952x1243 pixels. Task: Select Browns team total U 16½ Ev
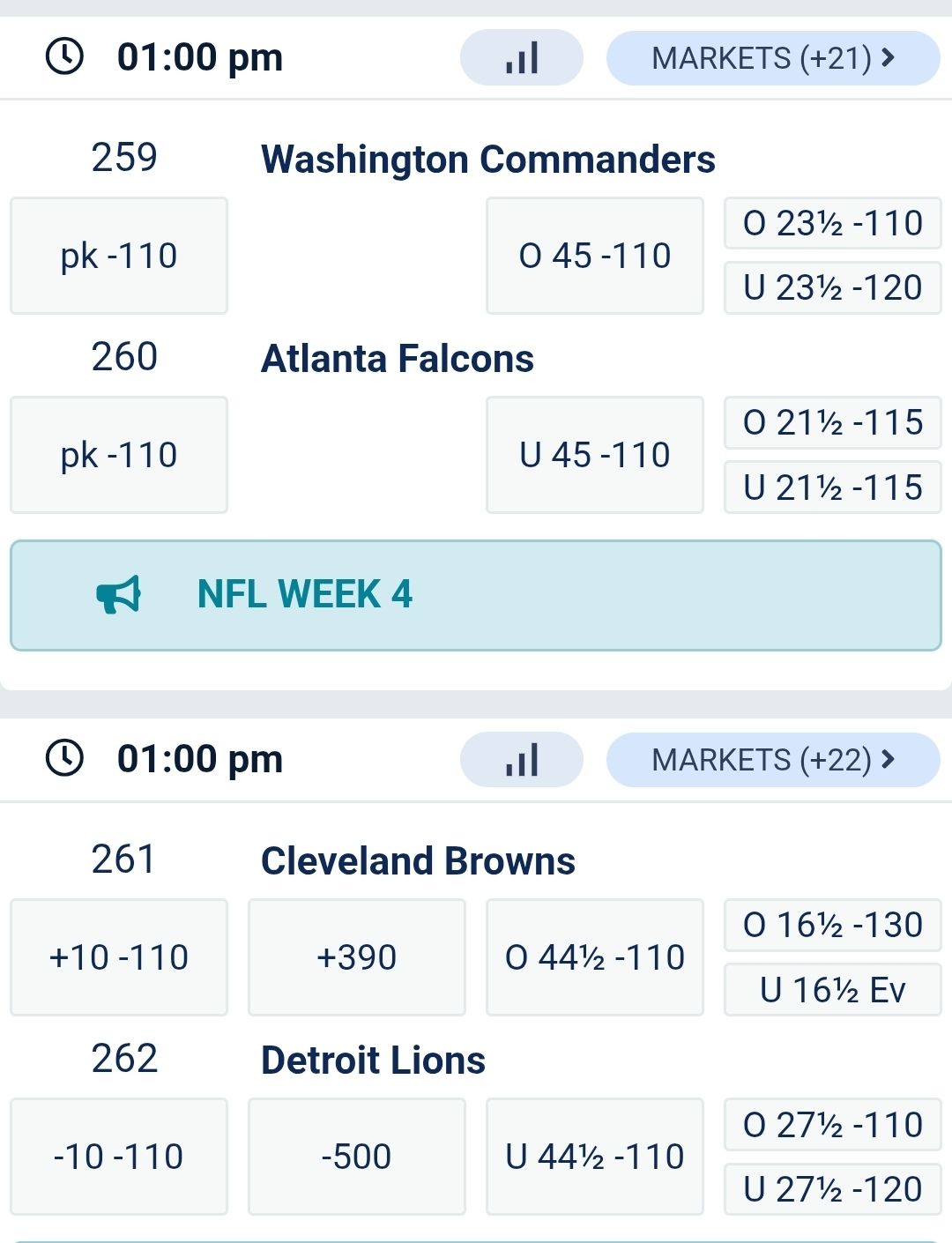pos(833,990)
